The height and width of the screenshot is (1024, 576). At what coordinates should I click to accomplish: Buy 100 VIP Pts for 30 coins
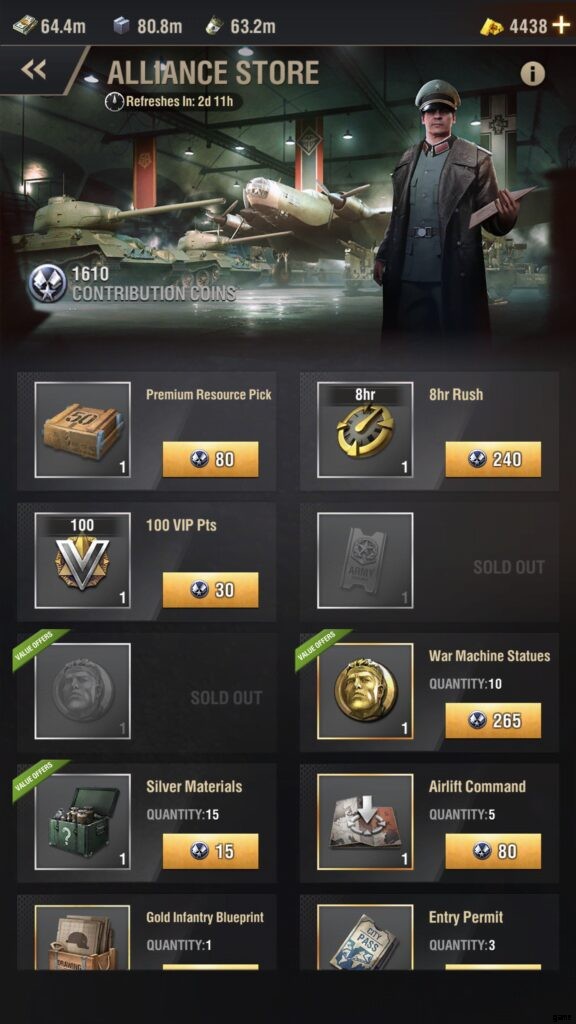point(210,590)
